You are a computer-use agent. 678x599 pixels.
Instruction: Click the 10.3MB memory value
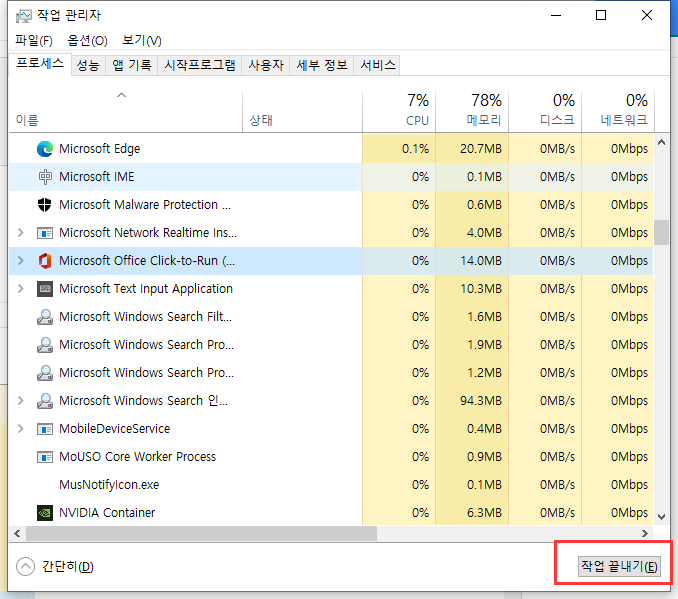tap(481, 289)
